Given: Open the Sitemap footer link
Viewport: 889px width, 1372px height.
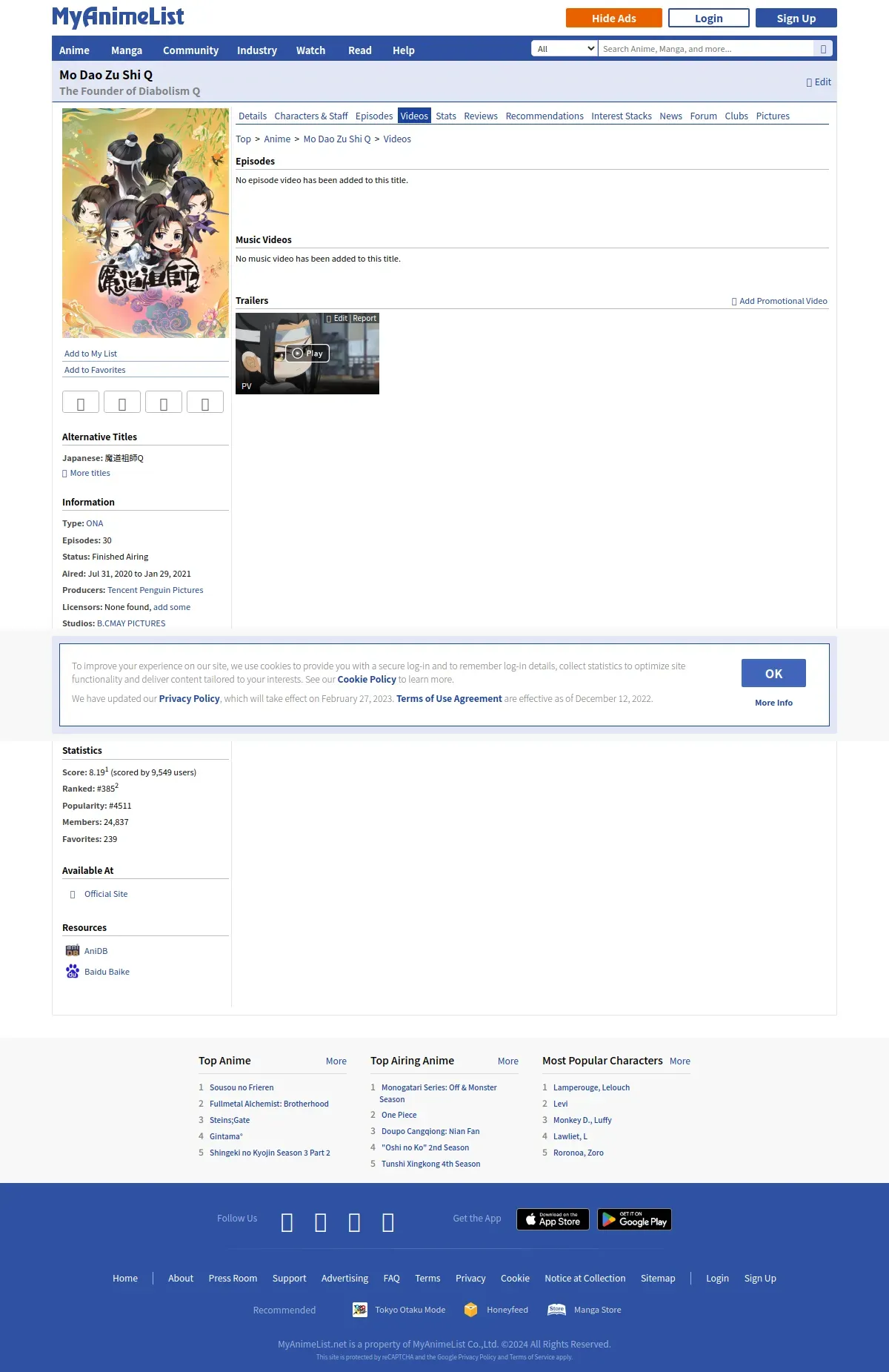Looking at the screenshot, I should [658, 1279].
